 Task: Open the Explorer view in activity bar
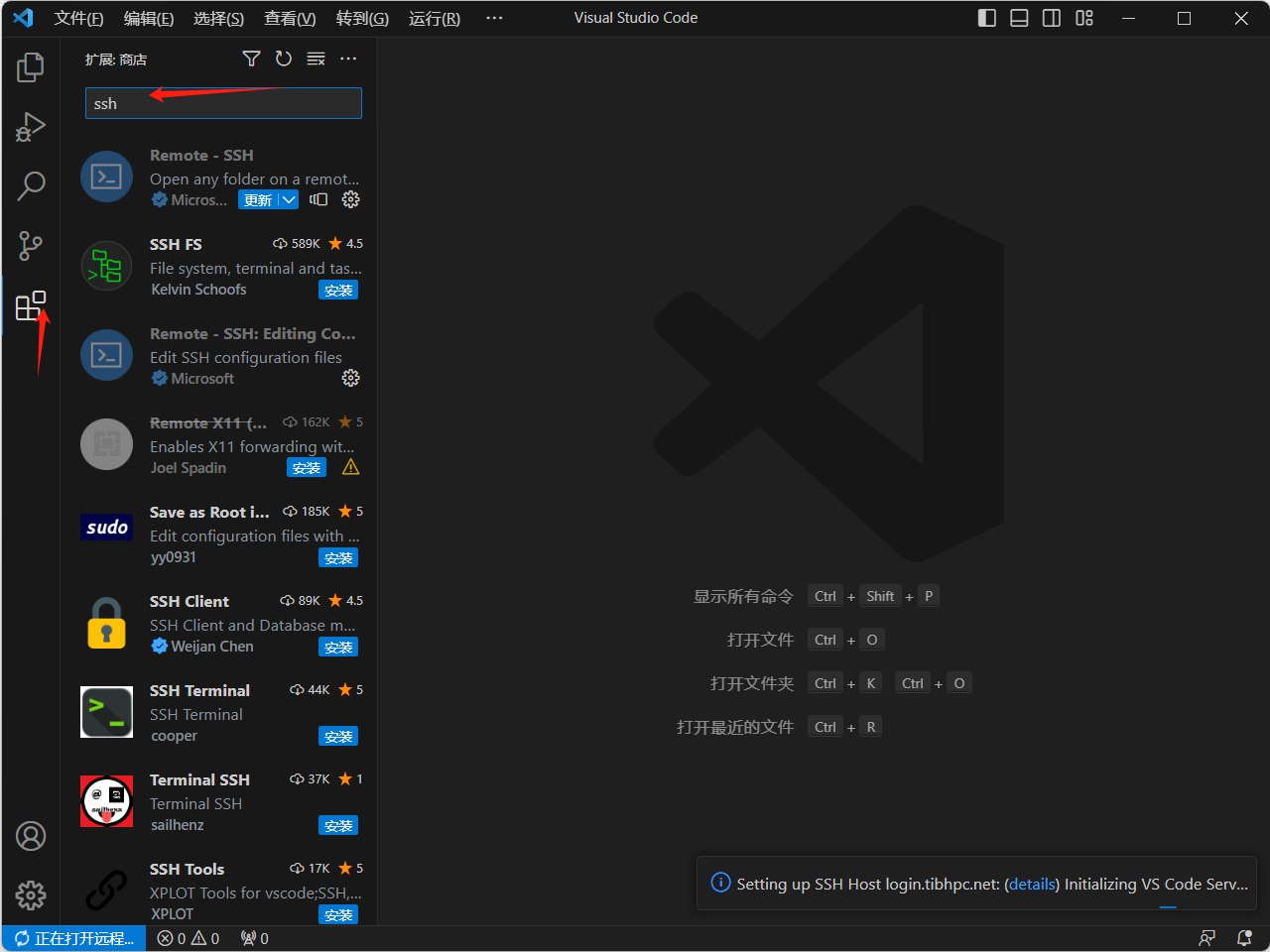31,67
